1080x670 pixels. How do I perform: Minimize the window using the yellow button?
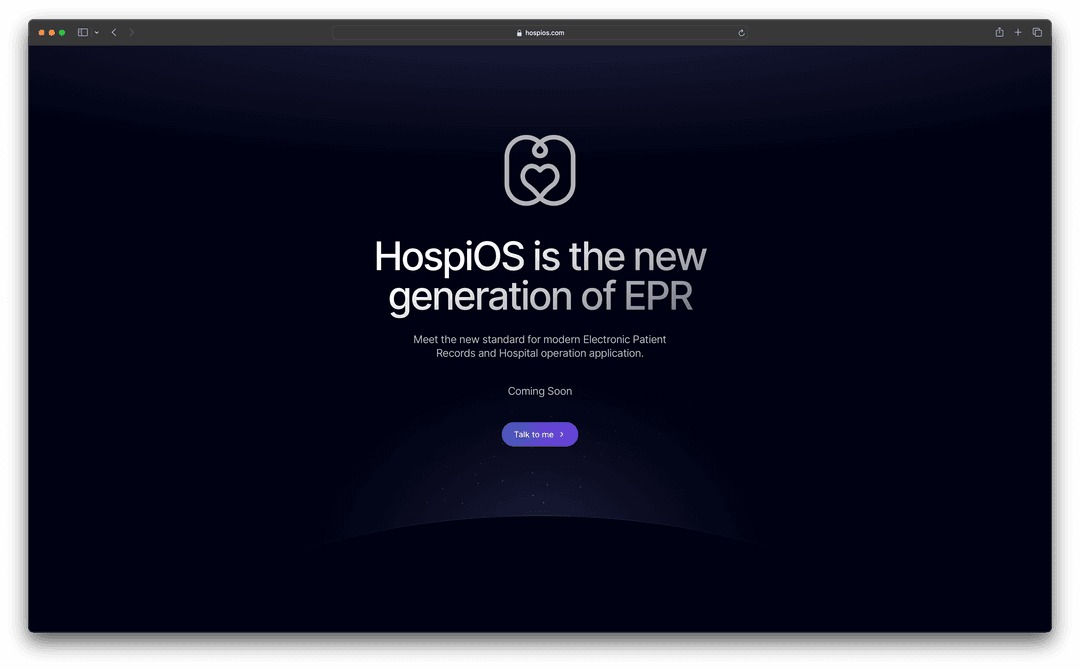pos(51,33)
